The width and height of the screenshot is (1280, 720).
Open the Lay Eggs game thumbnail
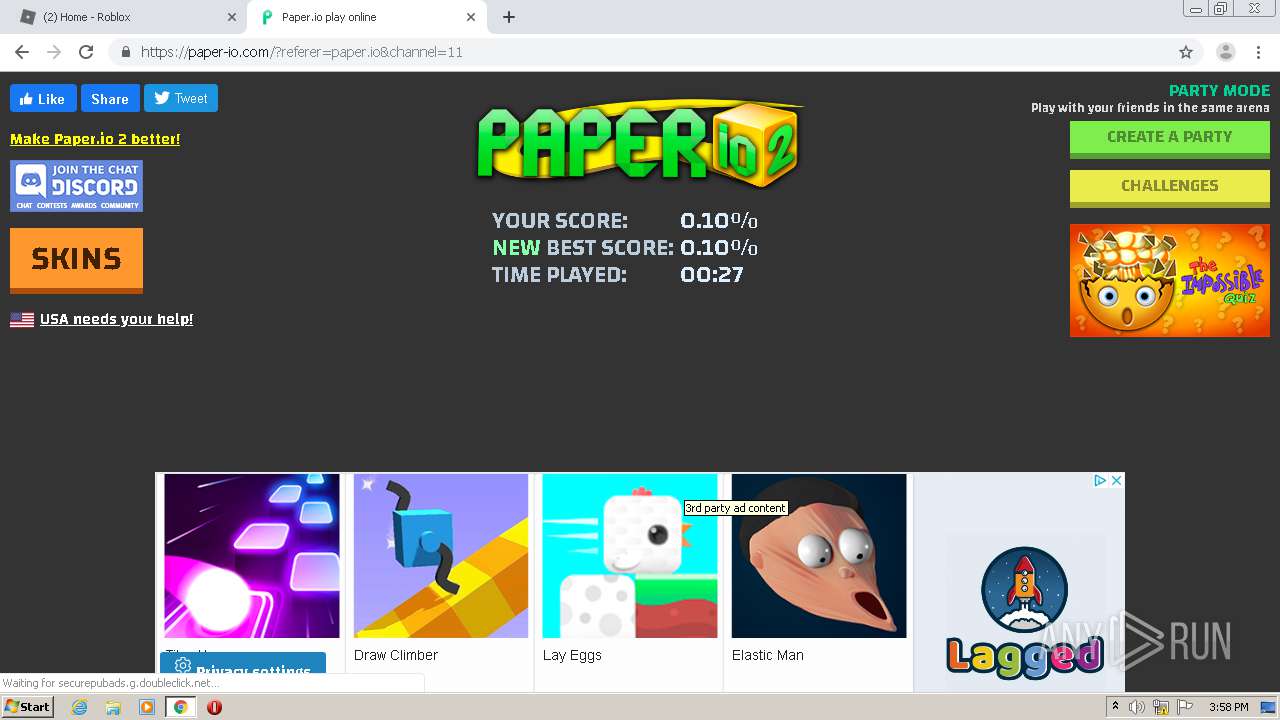[x=630, y=556]
